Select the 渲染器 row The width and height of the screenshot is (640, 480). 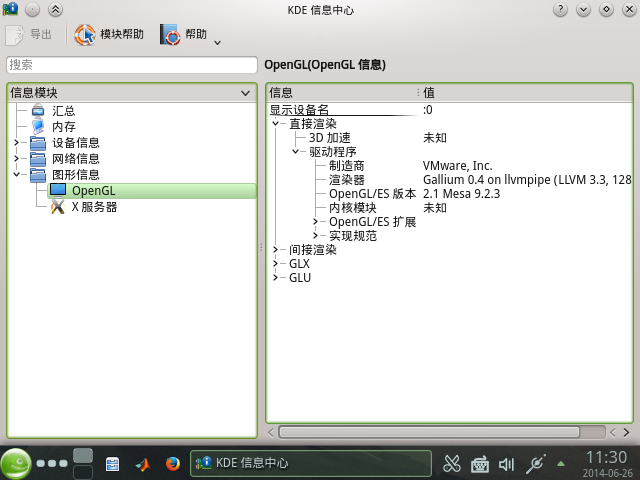(x=449, y=180)
